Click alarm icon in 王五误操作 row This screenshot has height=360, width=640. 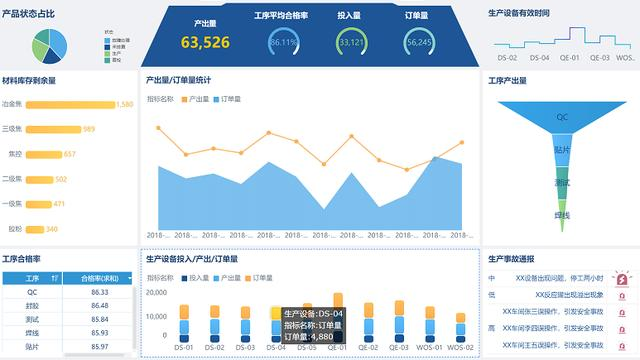pos(622,347)
